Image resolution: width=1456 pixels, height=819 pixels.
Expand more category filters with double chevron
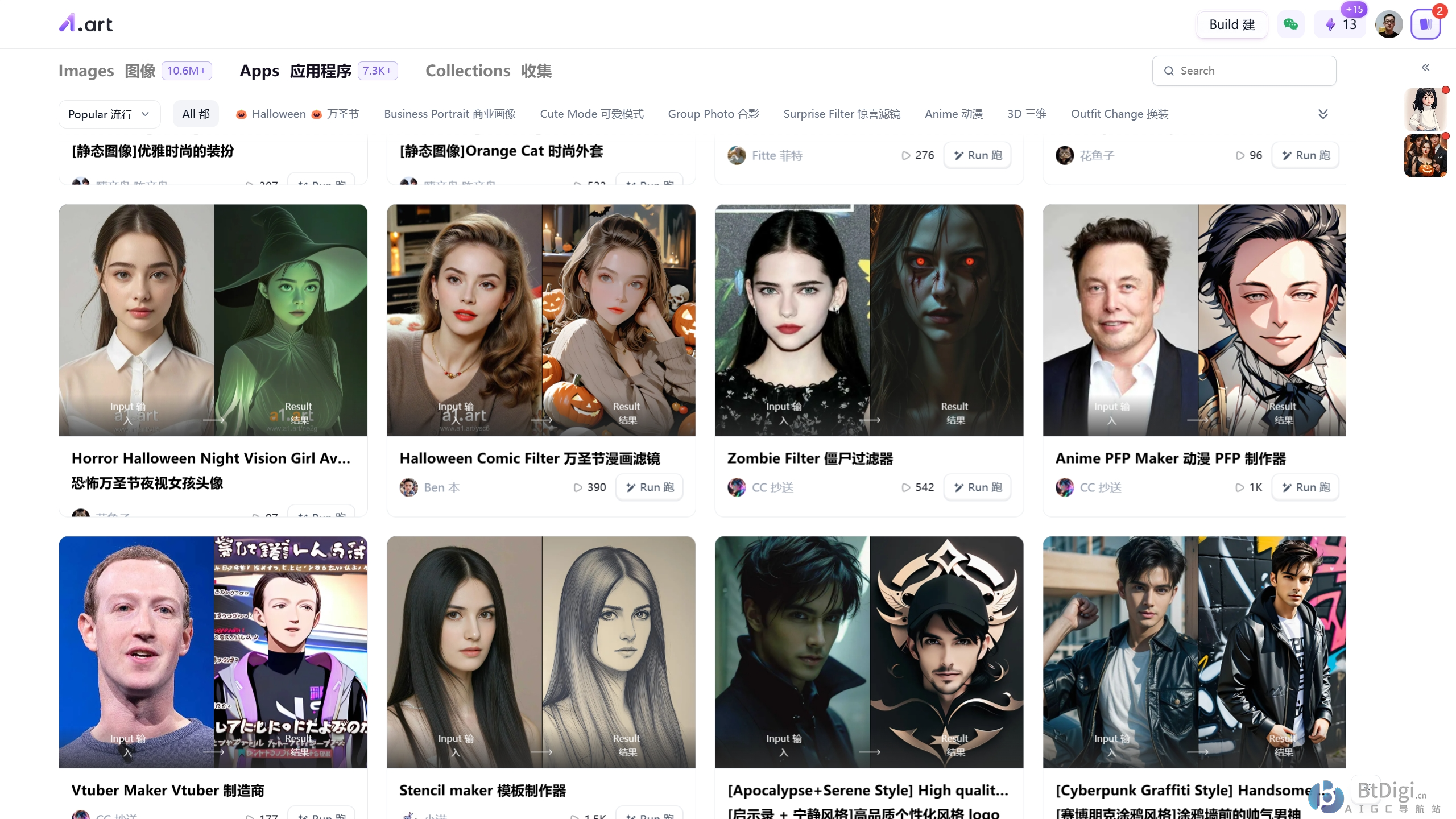click(x=1323, y=114)
